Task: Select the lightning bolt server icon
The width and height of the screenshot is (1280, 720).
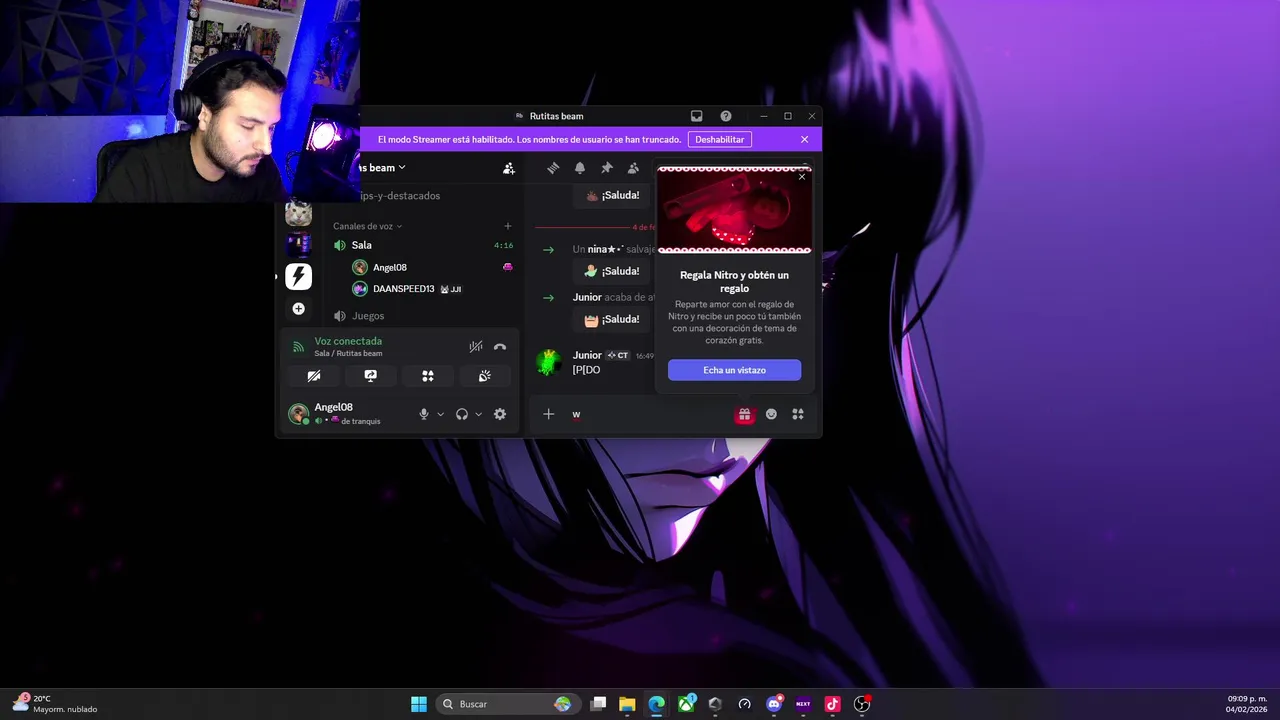Action: [x=298, y=276]
